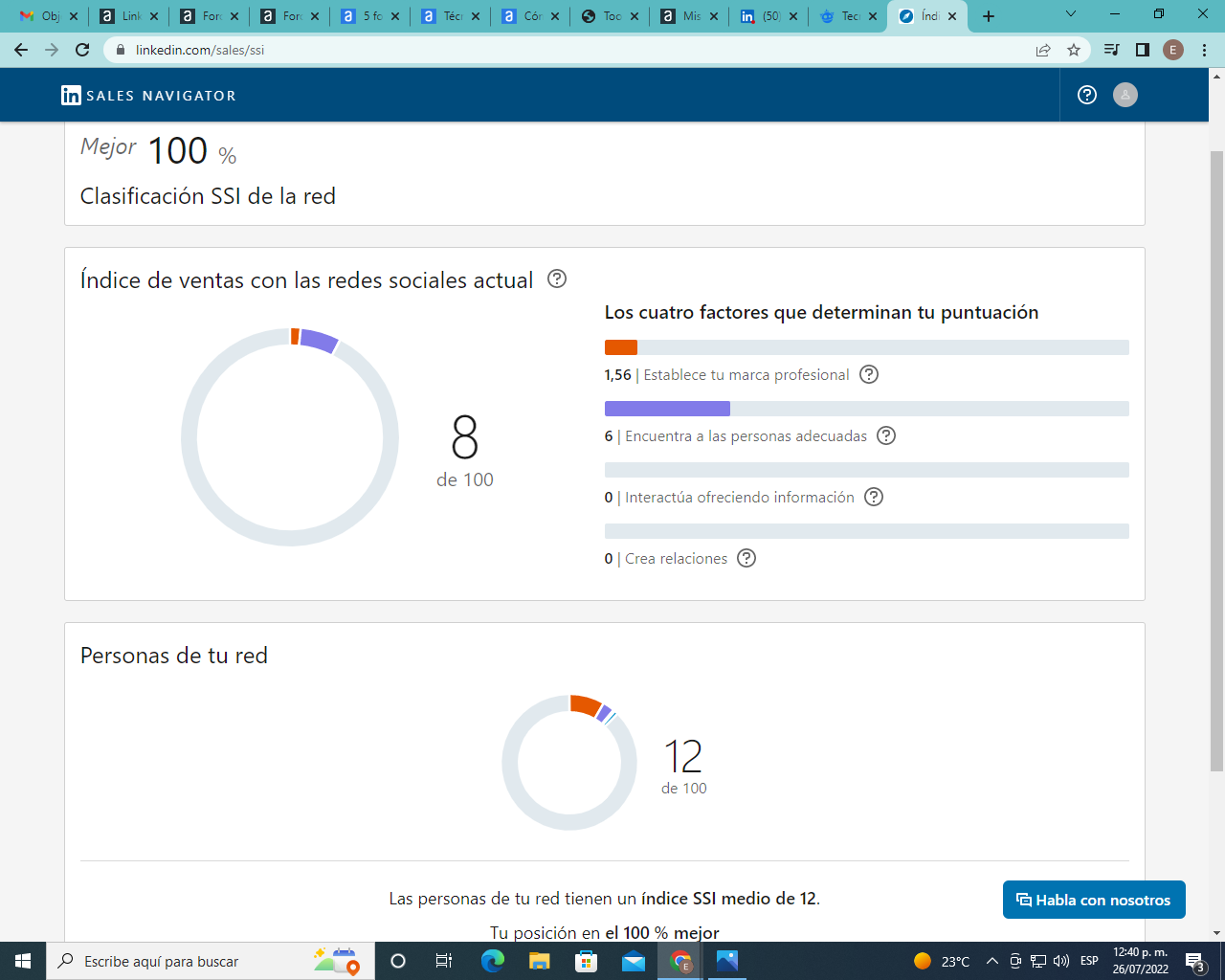Click the weather 23°C widget in taskbar

click(942, 961)
